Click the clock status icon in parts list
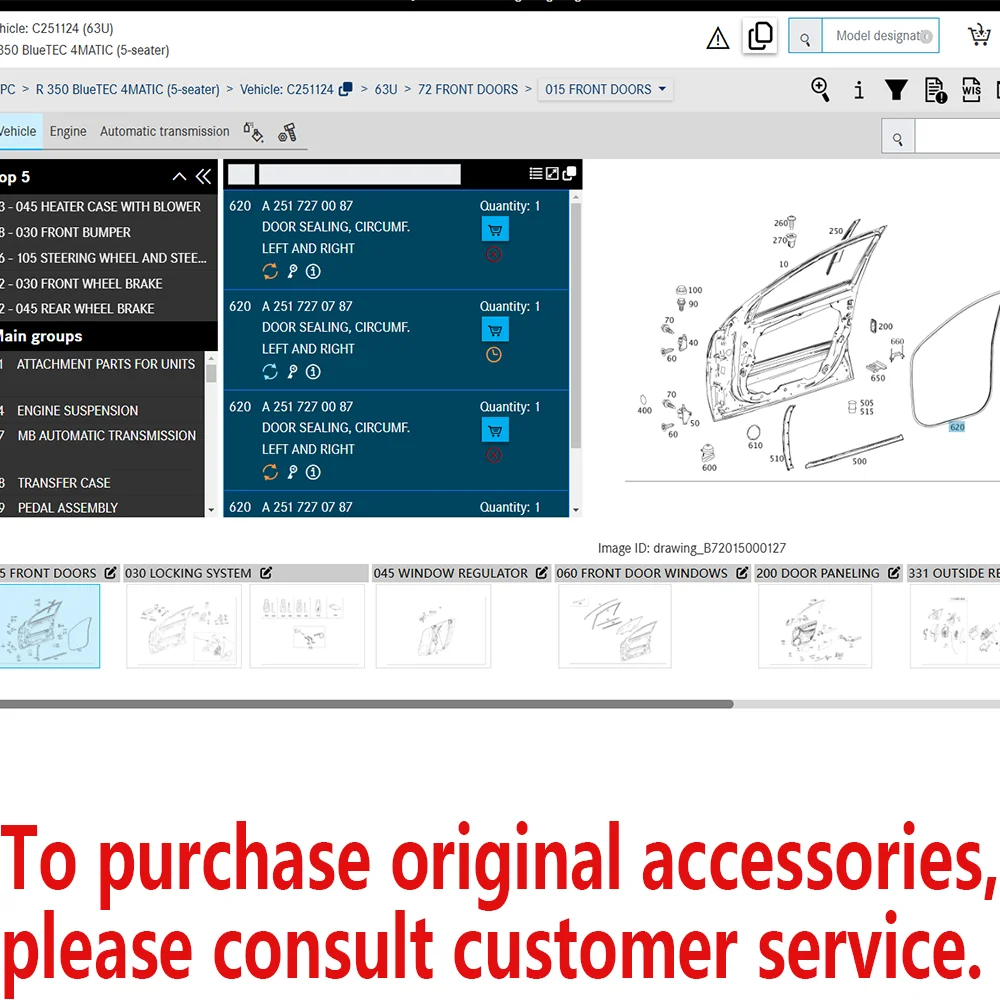This screenshot has height=1000, width=1000. 494,355
